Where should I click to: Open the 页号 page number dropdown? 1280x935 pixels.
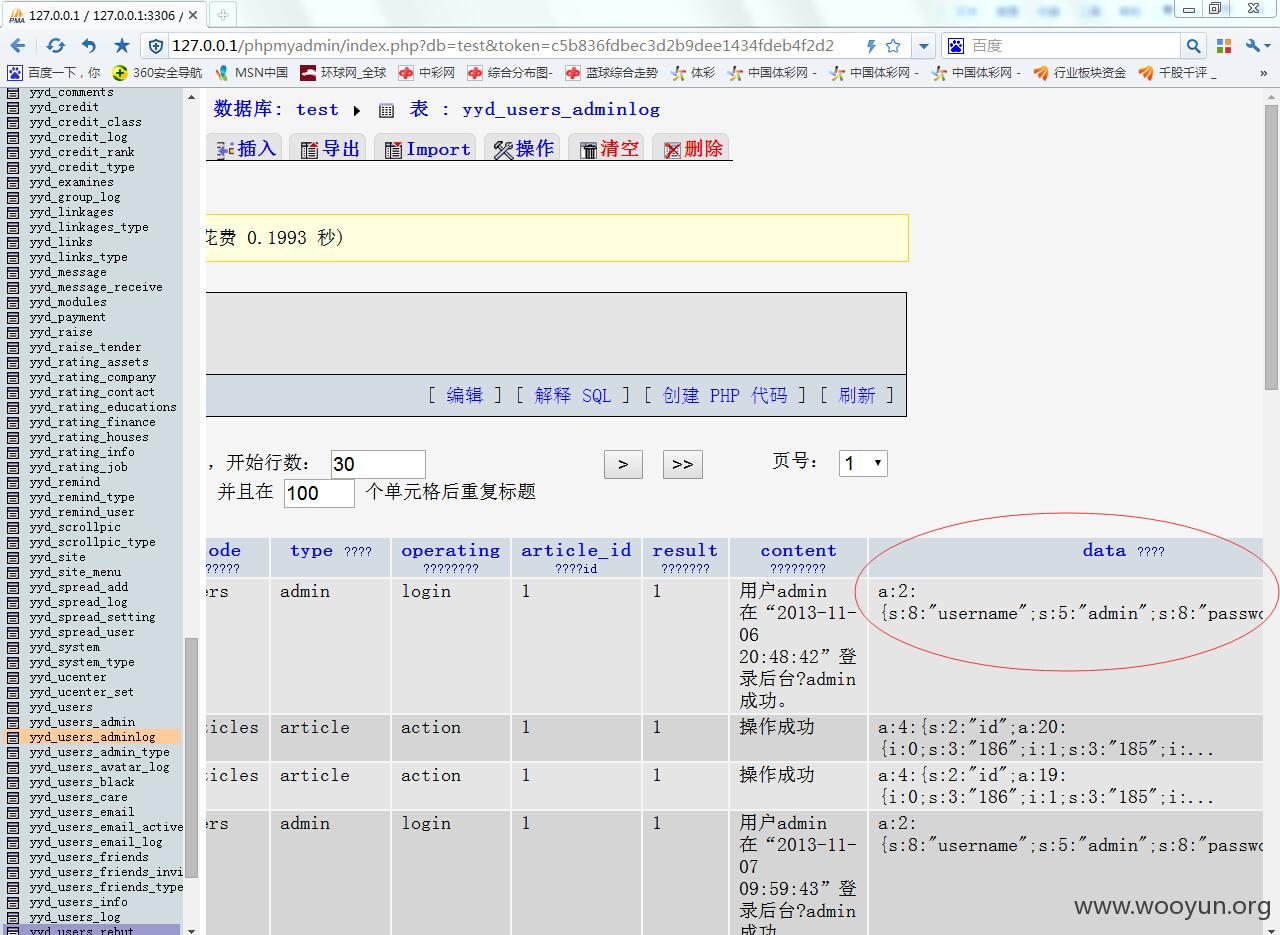[x=863, y=463]
